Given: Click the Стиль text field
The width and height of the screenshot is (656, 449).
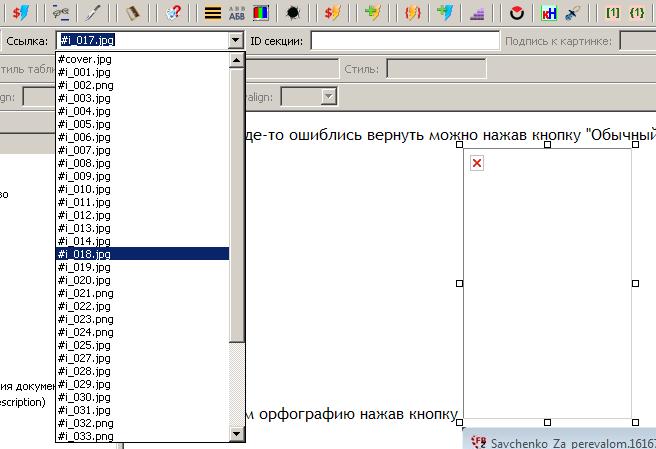Looking at the screenshot, I should click(435, 69).
